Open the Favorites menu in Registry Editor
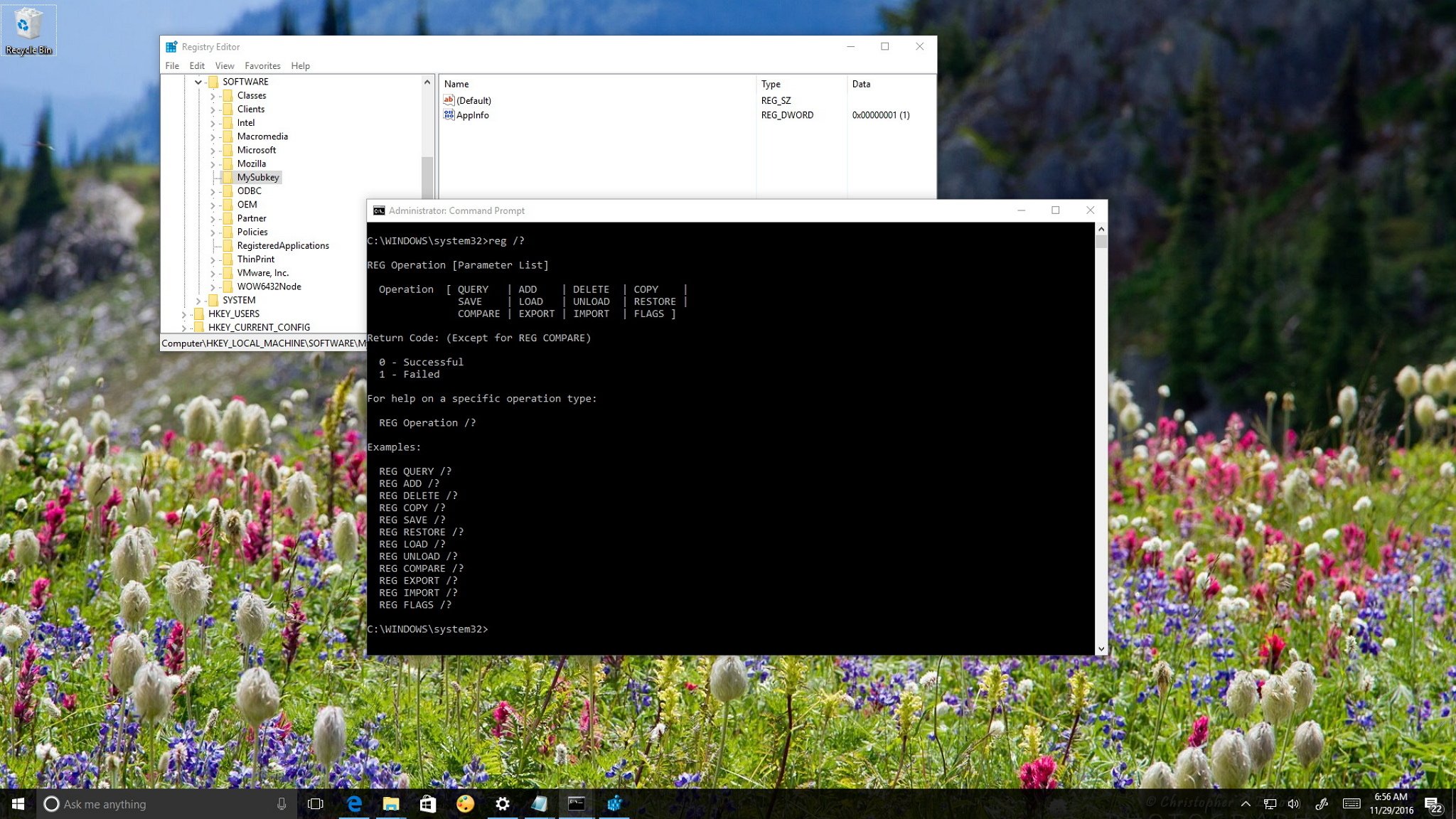 pos(262,65)
